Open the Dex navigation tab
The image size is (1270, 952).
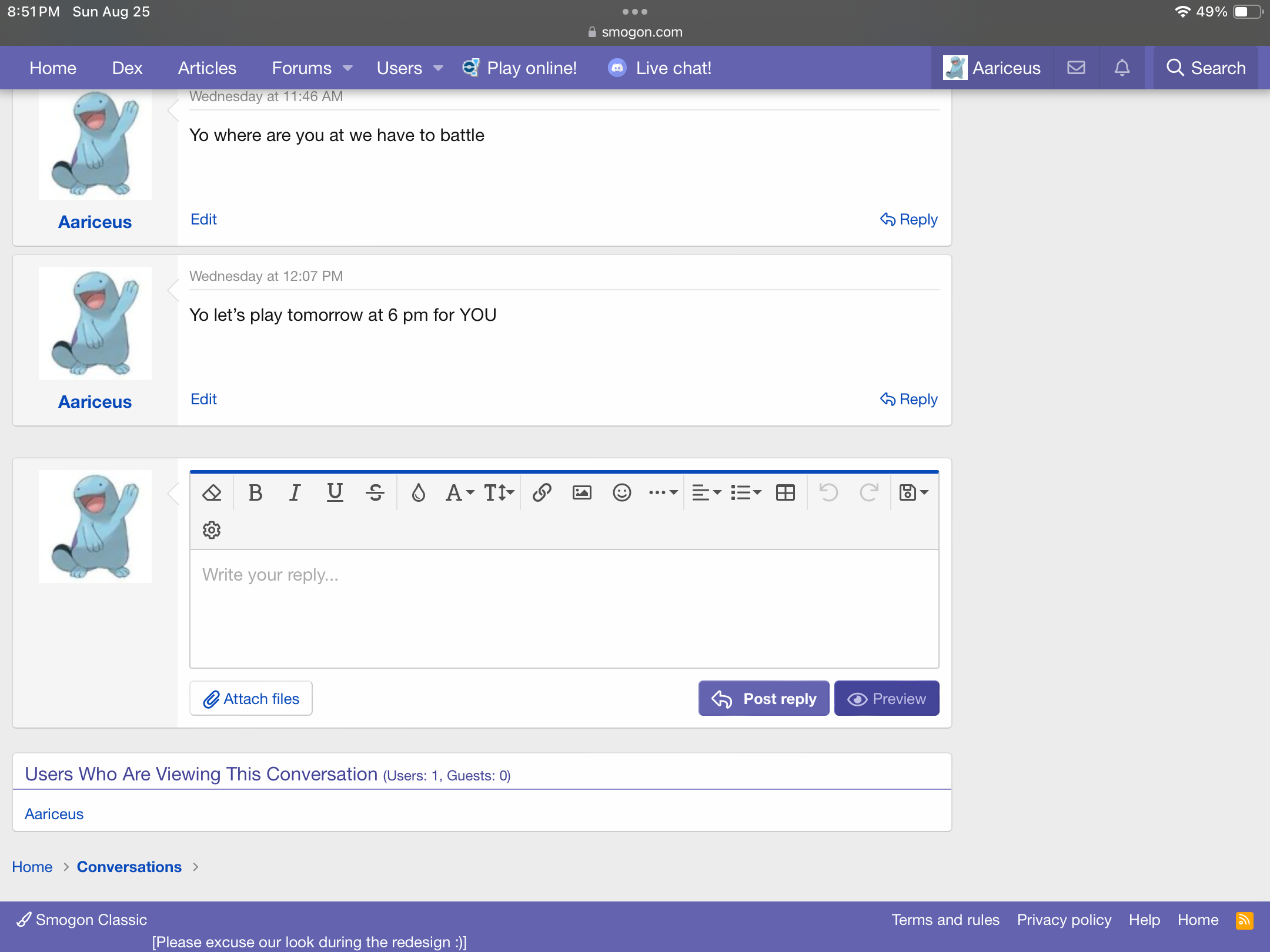(127, 68)
